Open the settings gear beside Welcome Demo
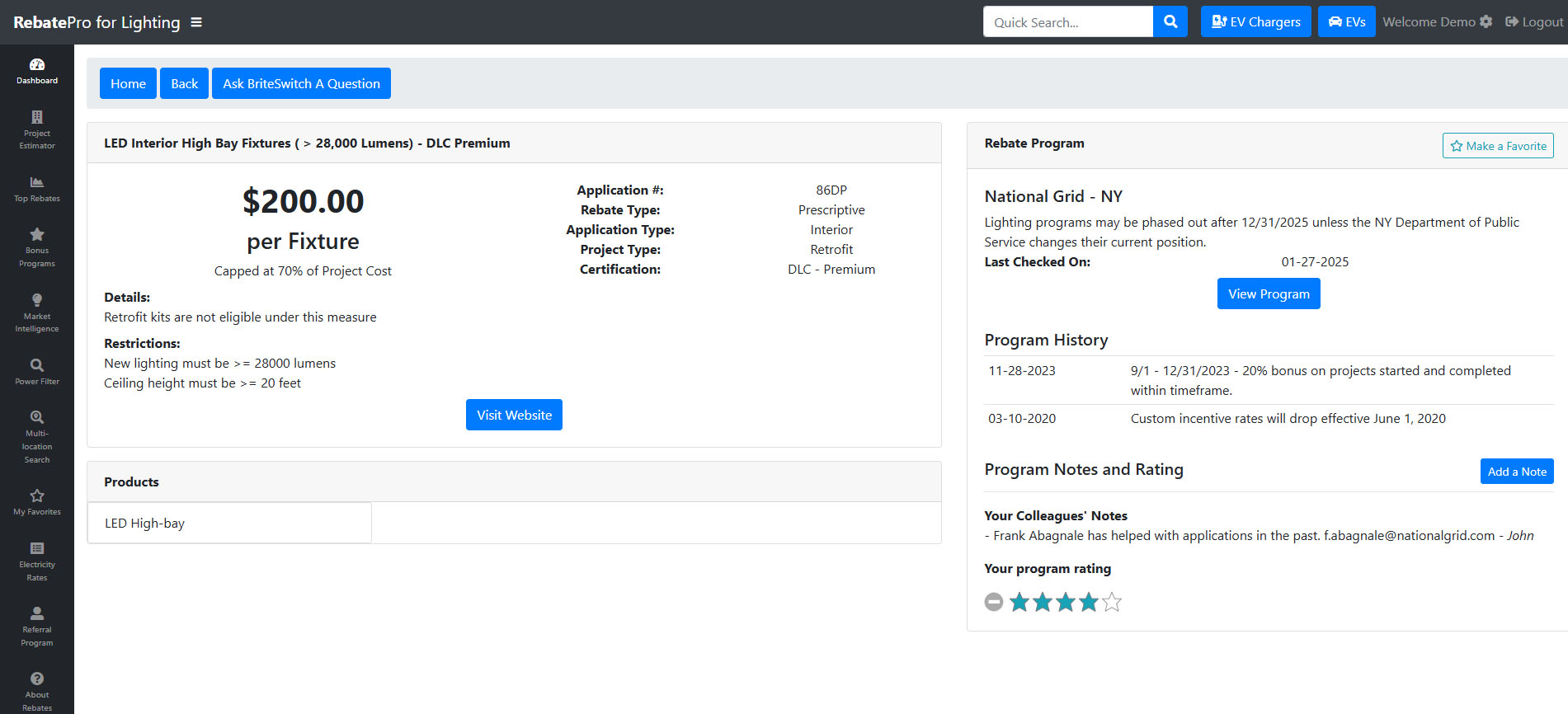1568x714 pixels. (x=1486, y=21)
